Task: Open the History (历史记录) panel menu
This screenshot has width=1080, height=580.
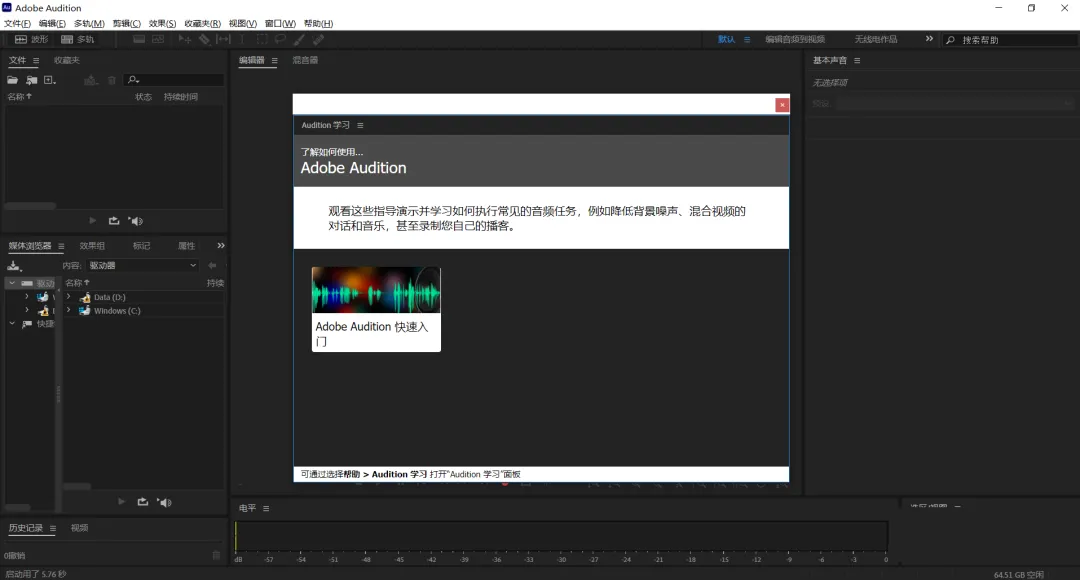Action: coord(53,528)
